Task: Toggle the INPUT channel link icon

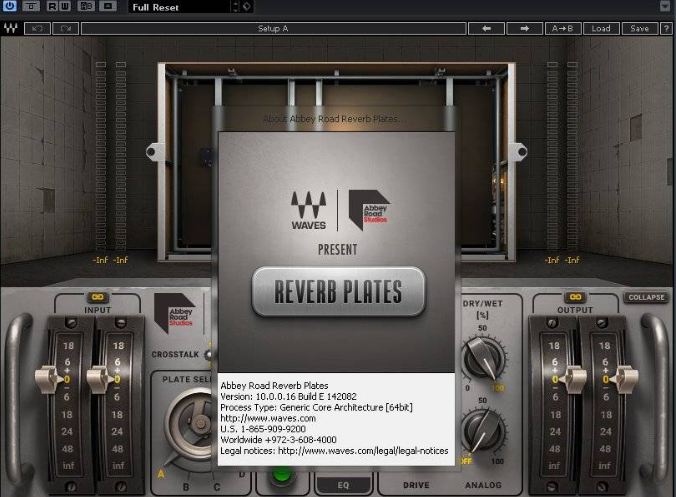Action: click(x=98, y=297)
